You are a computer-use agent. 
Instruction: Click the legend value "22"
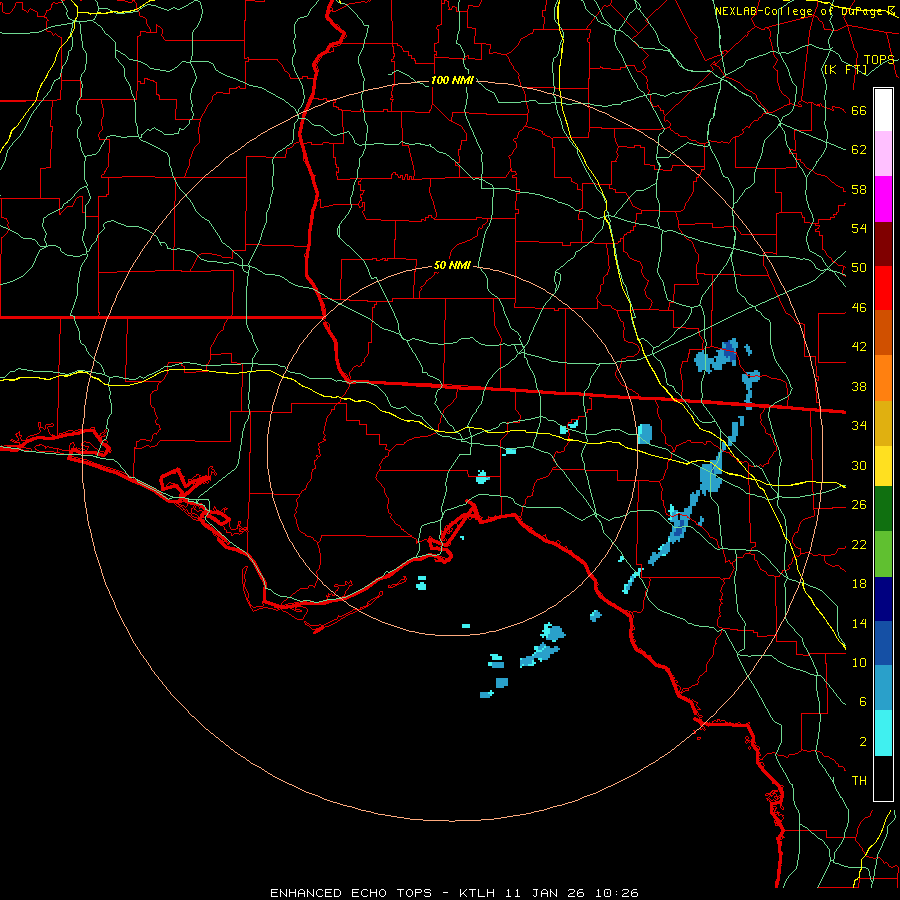859,544
